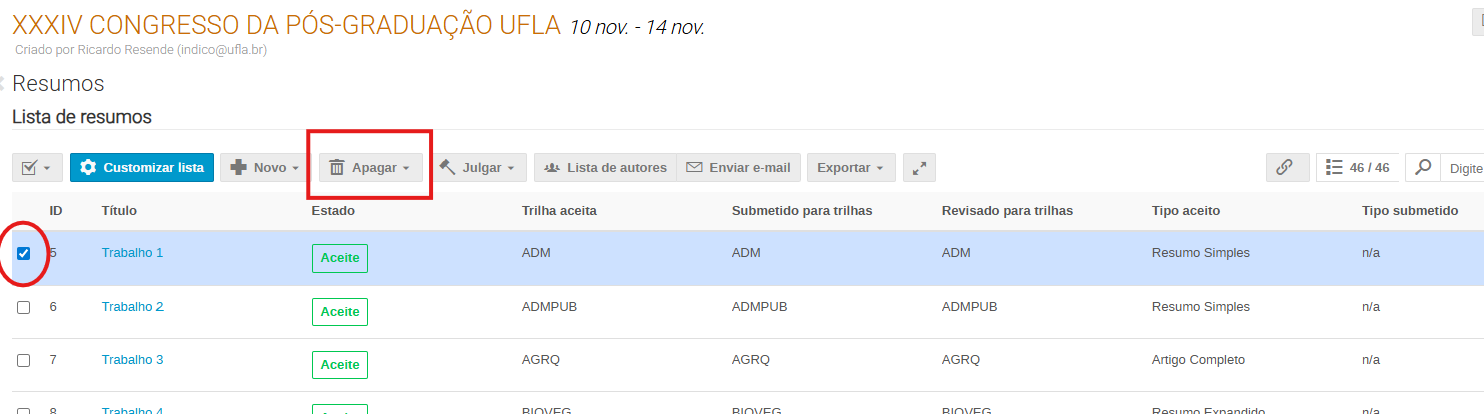The image size is (1484, 414).
Task: Check the checkbox for Trabalho 2
Action: [24, 307]
